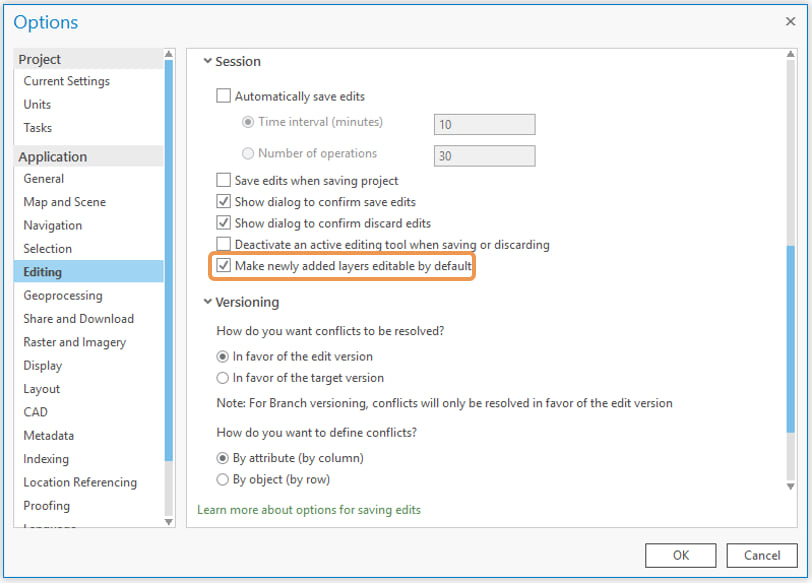Toggle Make newly added layers editable by default
The width and height of the screenshot is (812, 583).
point(226,265)
